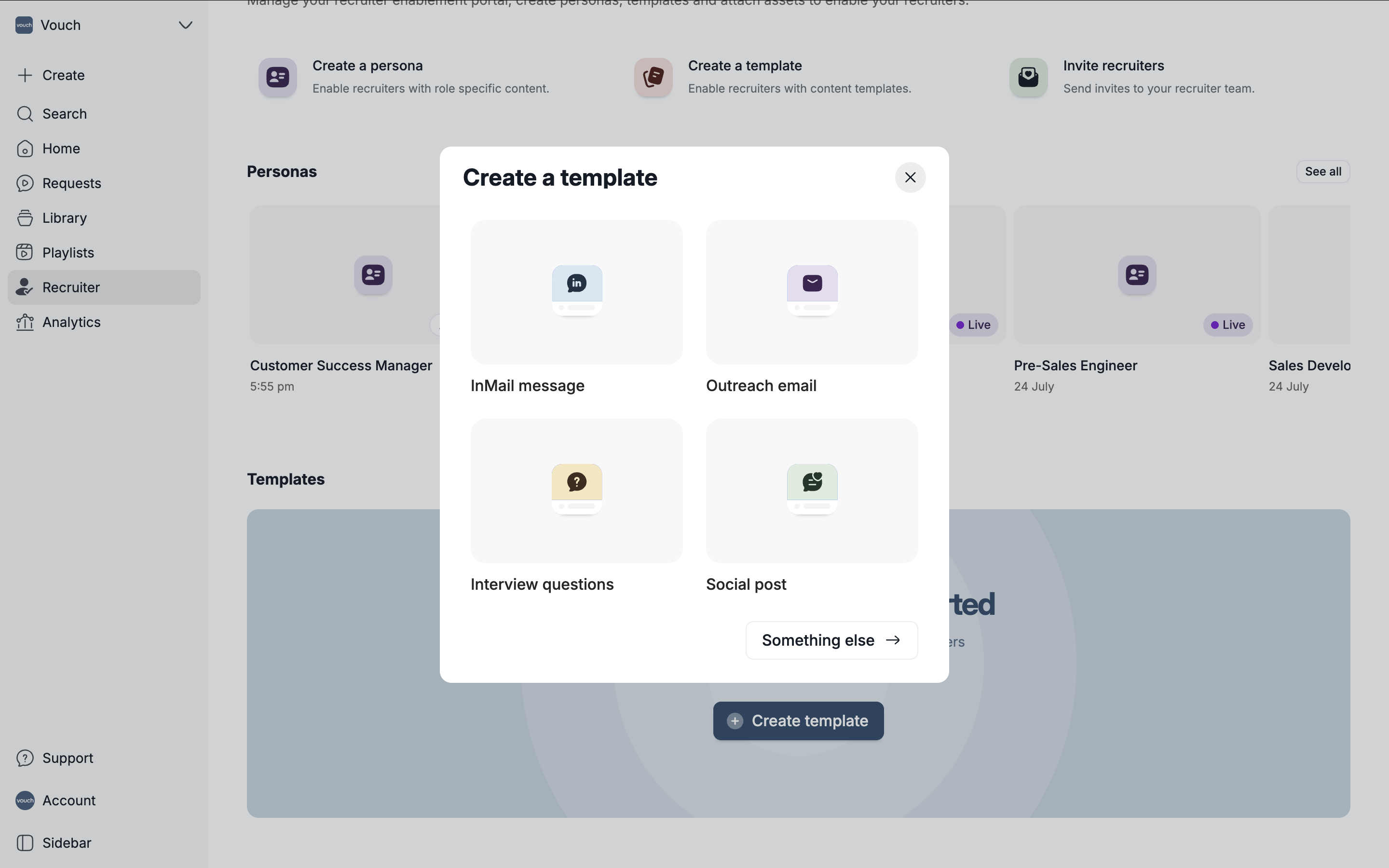Click the Vouch logo icon in sidebar header

point(24,25)
